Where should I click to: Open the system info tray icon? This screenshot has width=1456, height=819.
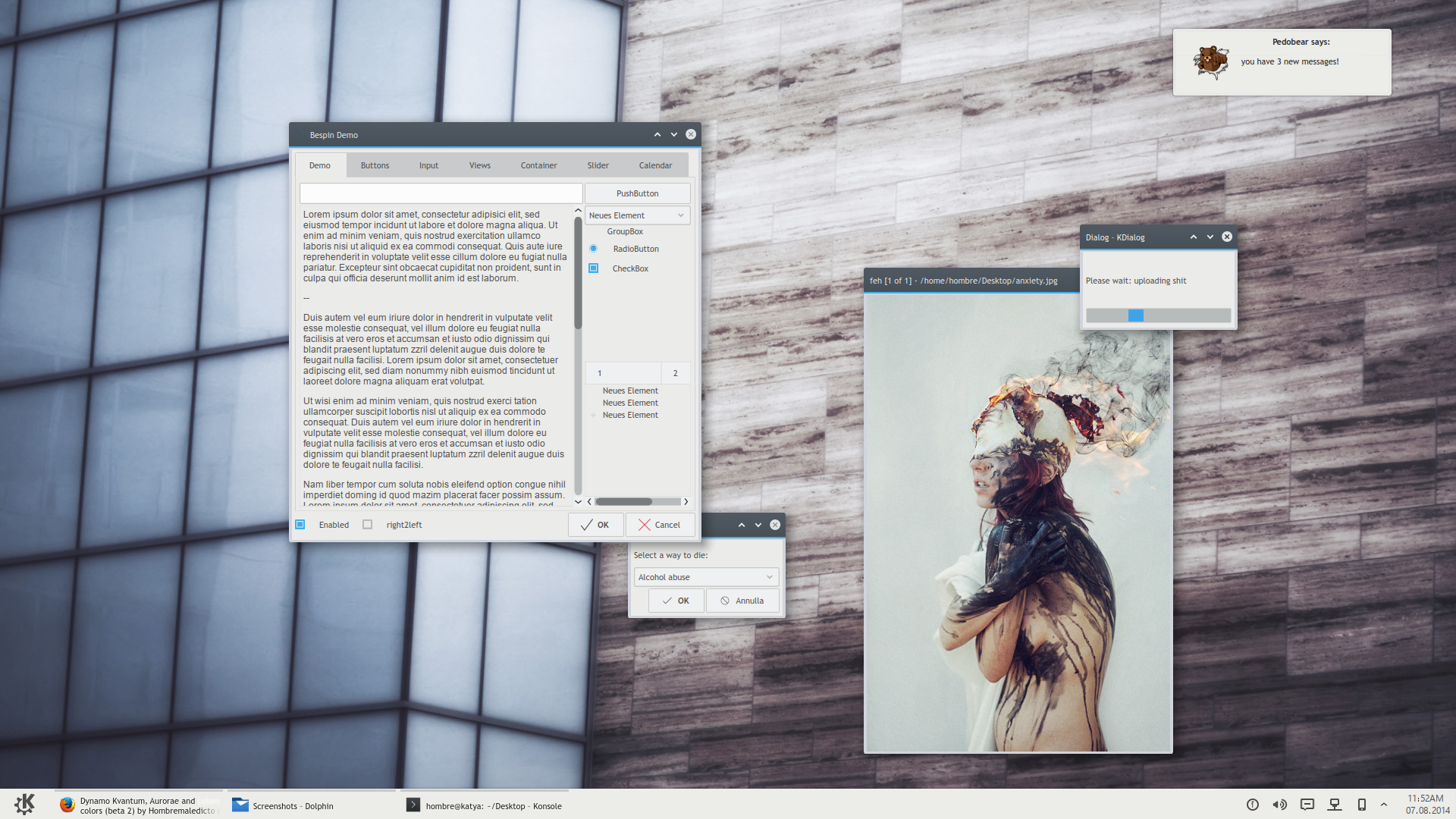pyautogui.click(x=1253, y=805)
